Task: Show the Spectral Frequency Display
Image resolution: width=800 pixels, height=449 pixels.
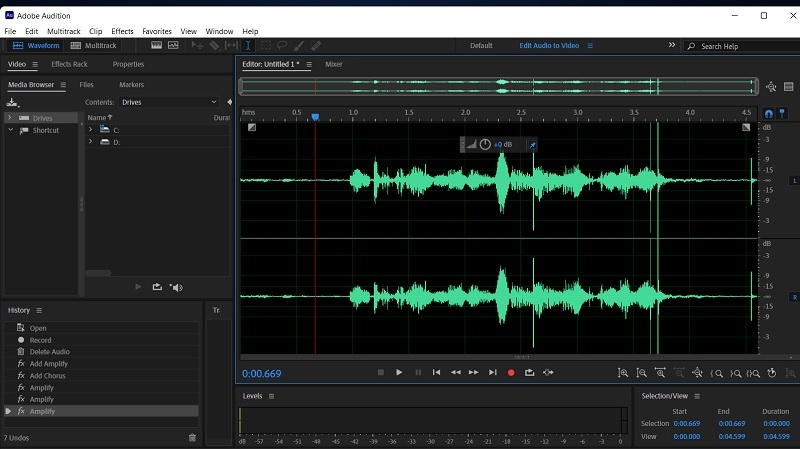Action: pyautogui.click(x=157, y=46)
